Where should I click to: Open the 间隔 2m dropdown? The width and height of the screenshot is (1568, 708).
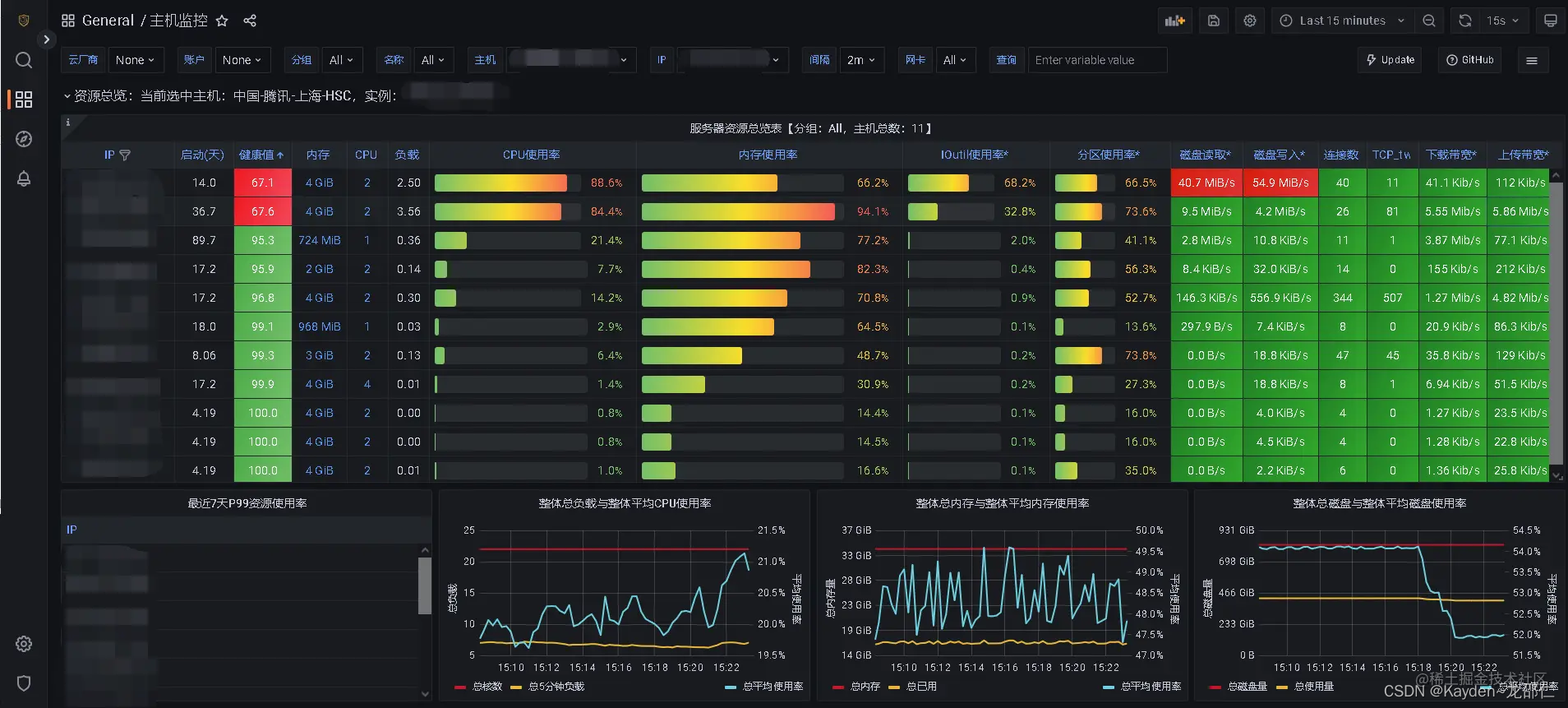click(862, 60)
